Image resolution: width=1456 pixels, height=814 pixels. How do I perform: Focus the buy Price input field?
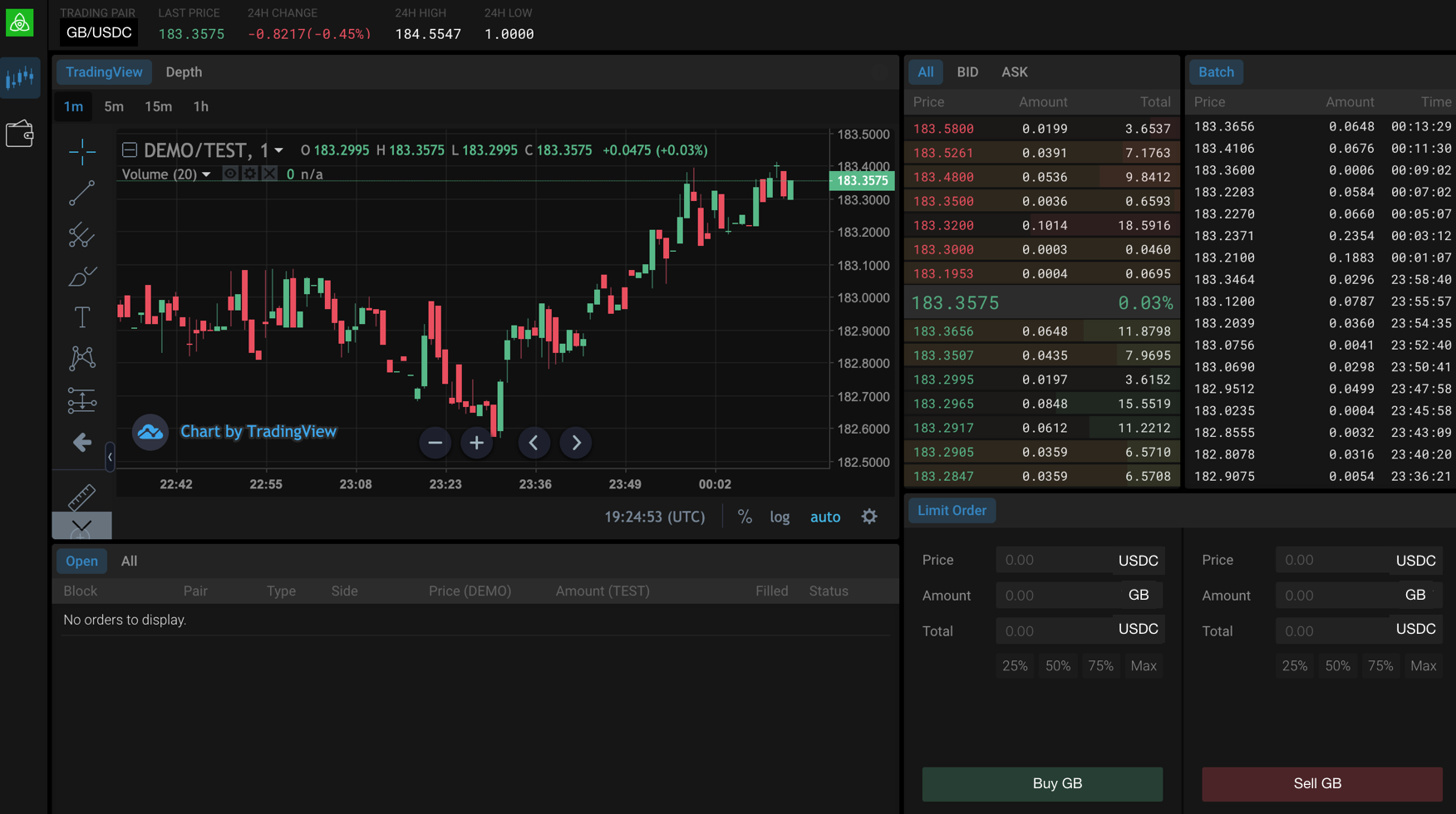[1080, 561]
